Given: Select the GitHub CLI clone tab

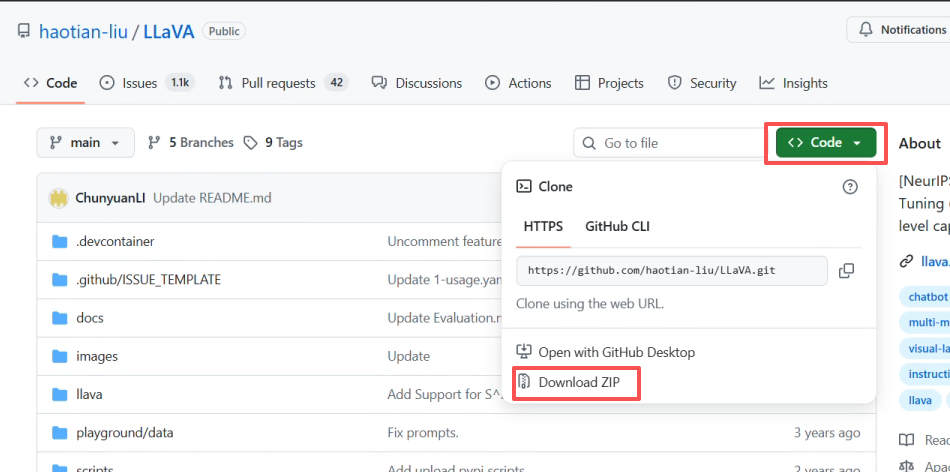Looking at the screenshot, I should (x=617, y=227).
